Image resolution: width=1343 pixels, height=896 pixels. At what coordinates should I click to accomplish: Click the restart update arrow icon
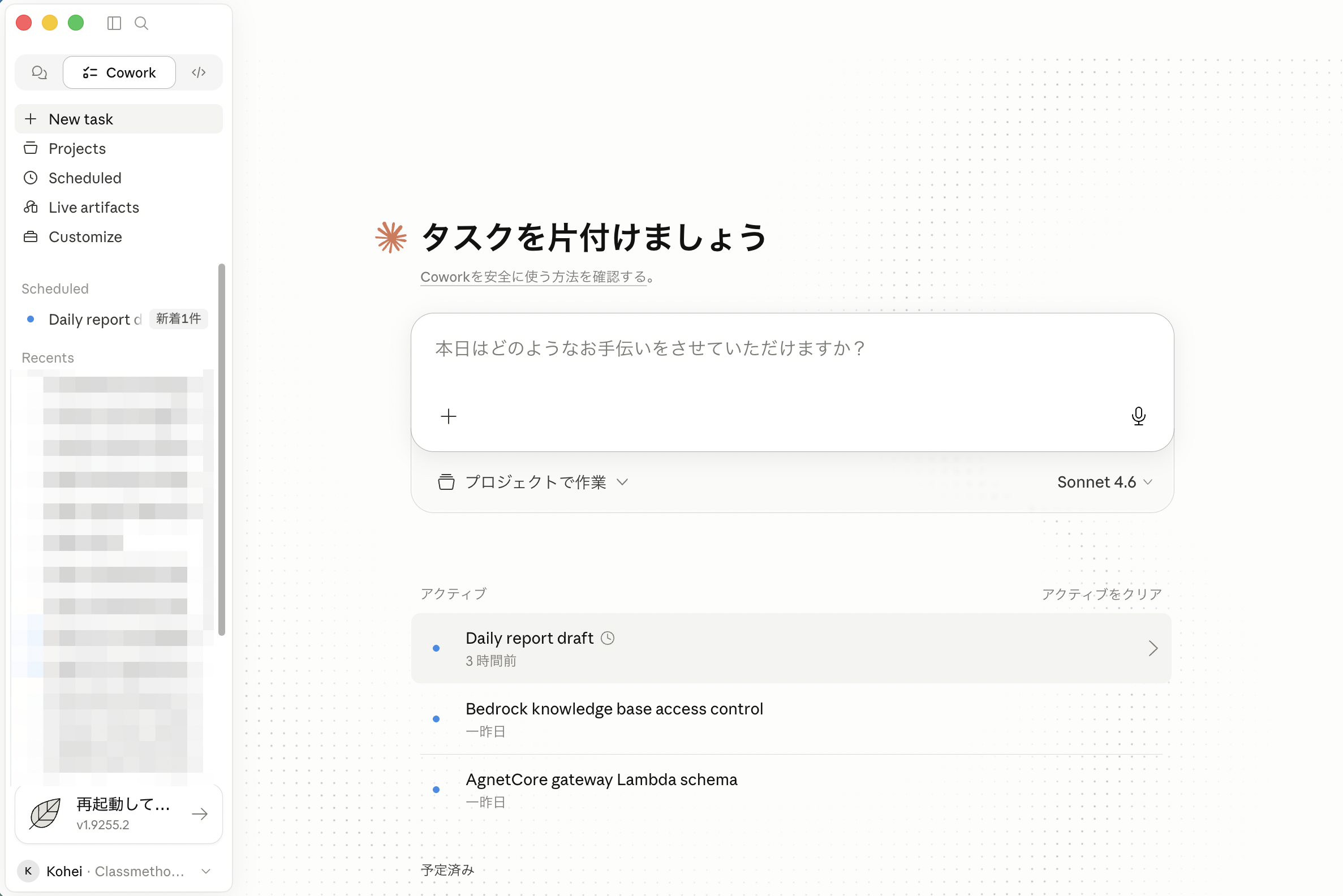point(200,814)
